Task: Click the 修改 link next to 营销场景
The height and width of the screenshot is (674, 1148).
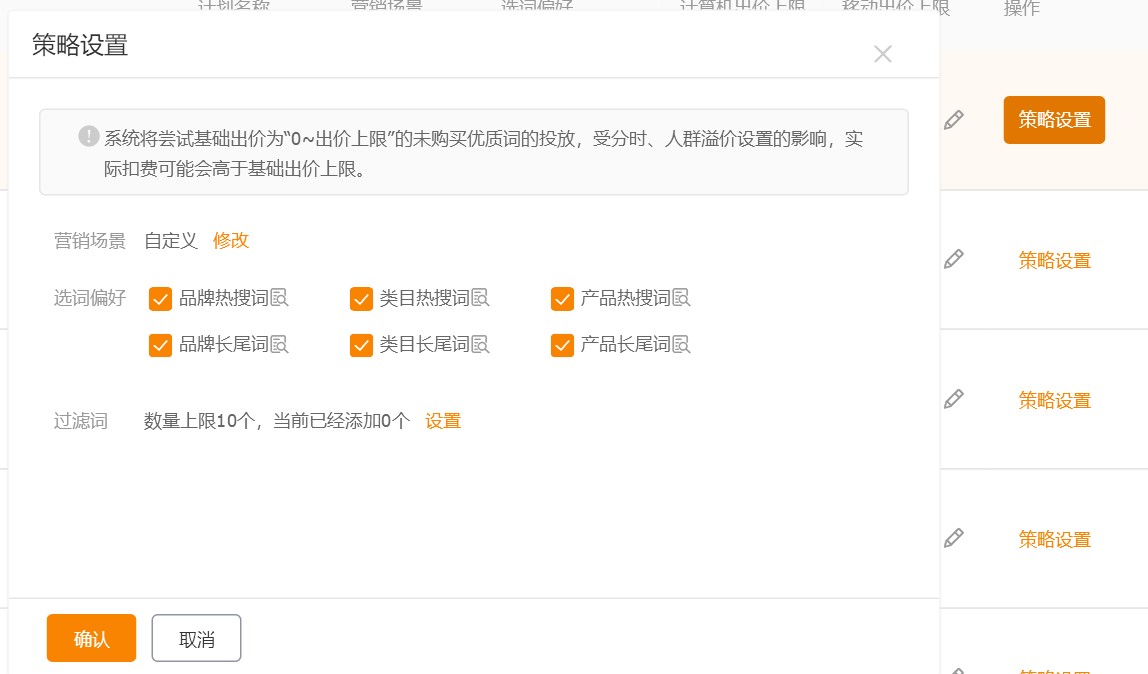Action: tap(231, 240)
